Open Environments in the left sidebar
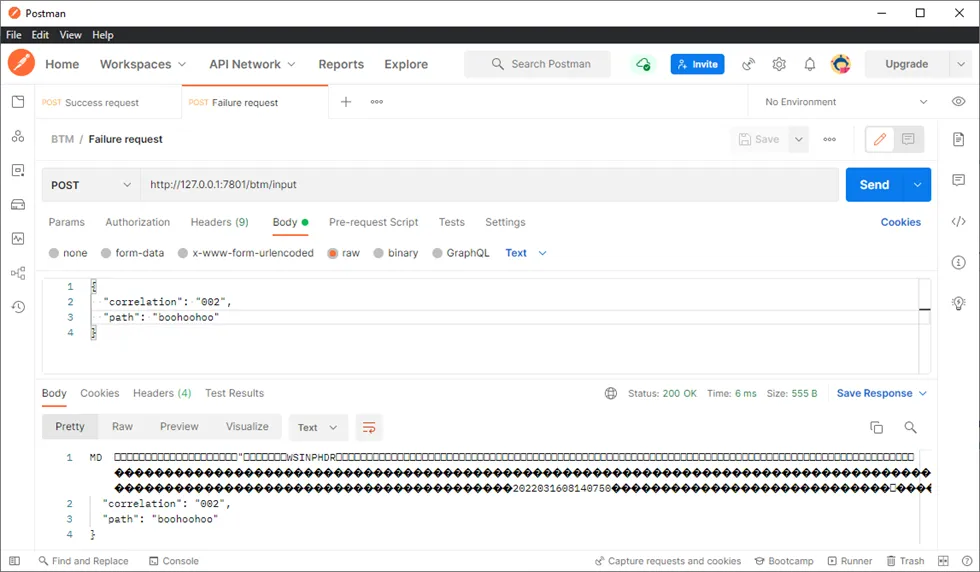Screen dimensions: 980x572 coord(18,170)
